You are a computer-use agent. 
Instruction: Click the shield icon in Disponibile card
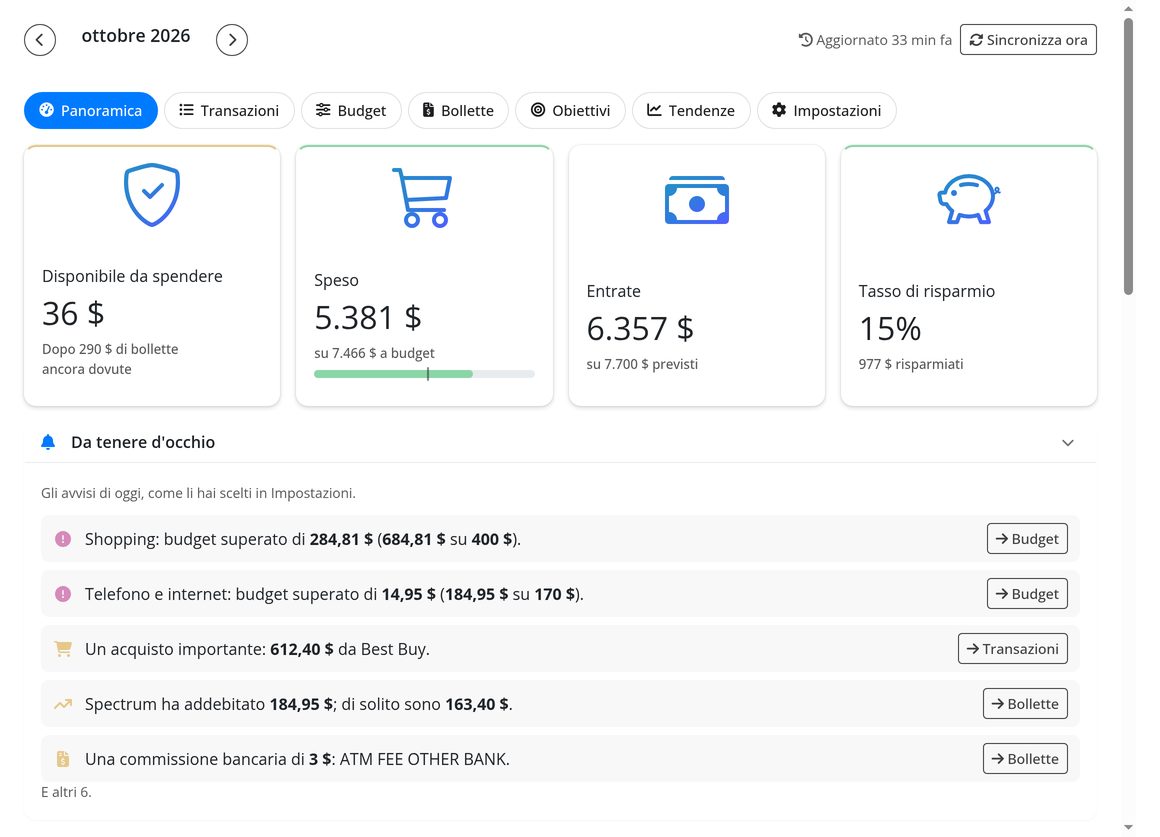pos(152,195)
